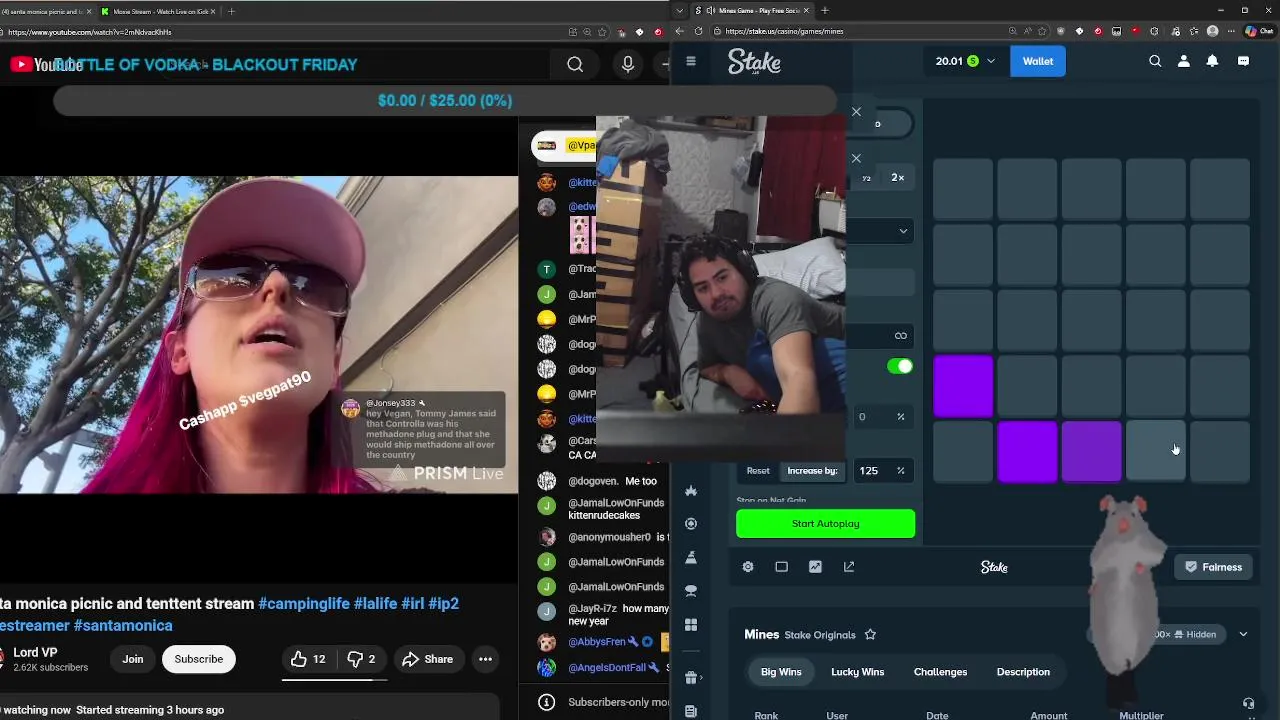Viewport: 1280px width, 720px height.
Task: Bookmark the Stake page star icon
Action: tap(1043, 31)
